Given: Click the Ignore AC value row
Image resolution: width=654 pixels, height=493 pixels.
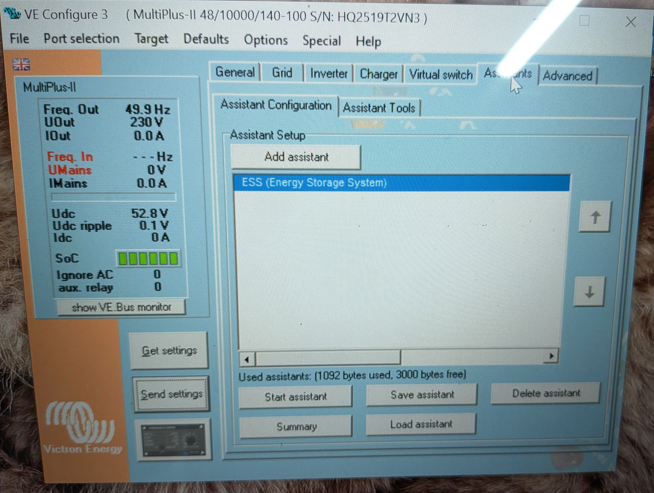Looking at the screenshot, I should pyautogui.click(x=109, y=275).
